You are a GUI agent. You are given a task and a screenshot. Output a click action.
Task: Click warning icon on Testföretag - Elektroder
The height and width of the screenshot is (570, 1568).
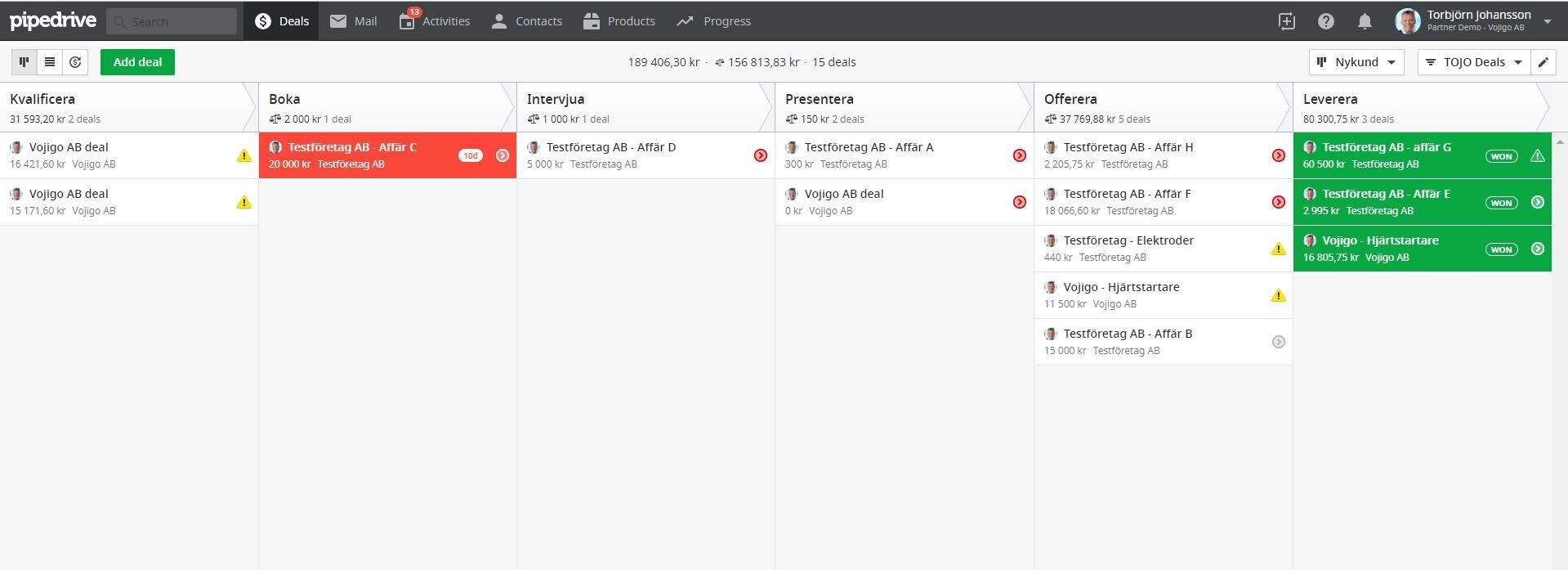(1279, 249)
